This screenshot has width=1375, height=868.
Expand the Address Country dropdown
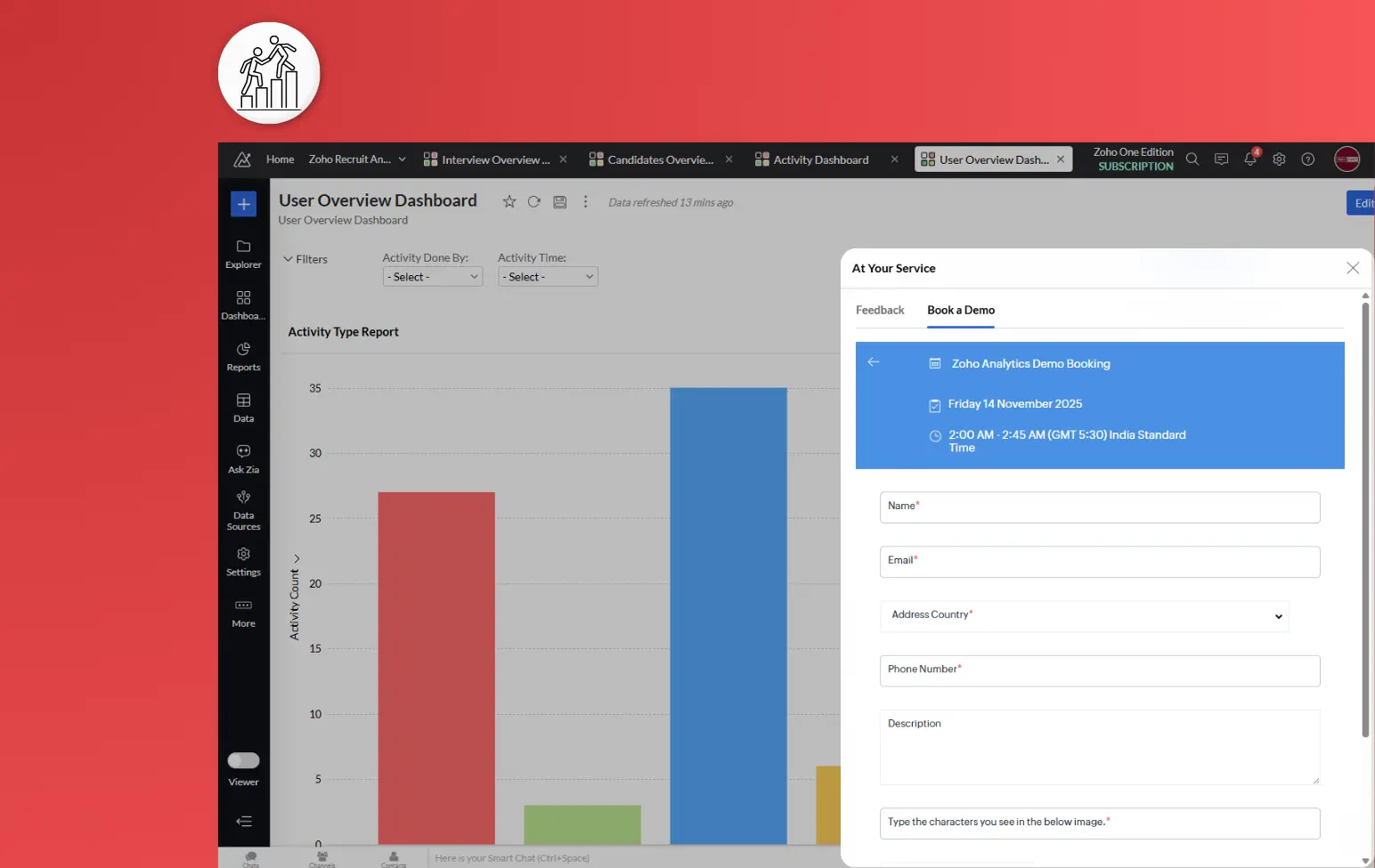(1085, 616)
